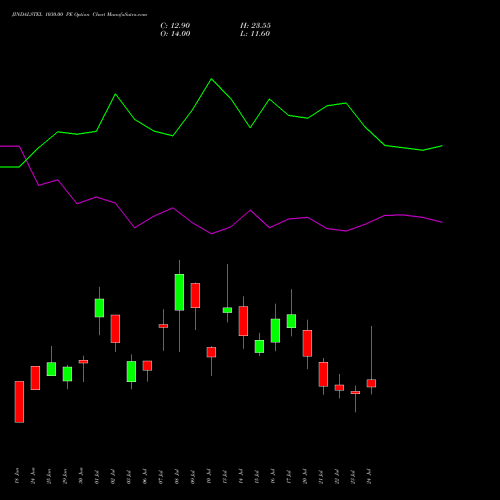
Task: Click the 02 Jul date label
Action: click(113, 476)
